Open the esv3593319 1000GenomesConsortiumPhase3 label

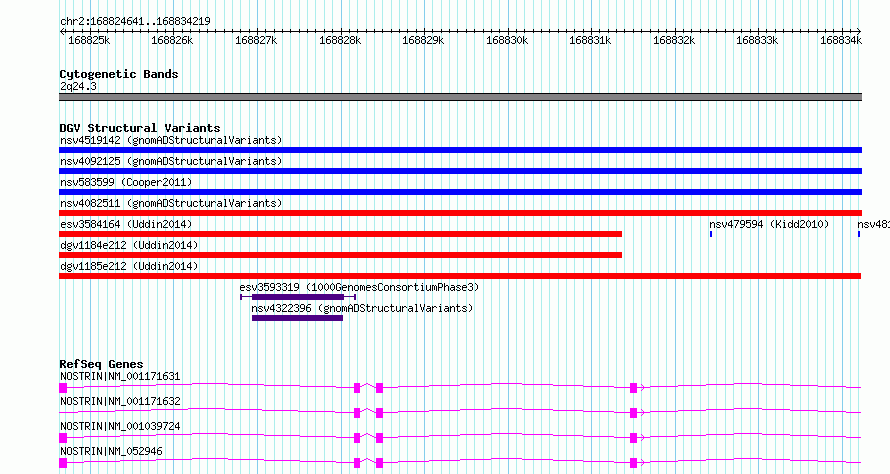(x=359, y=287)
